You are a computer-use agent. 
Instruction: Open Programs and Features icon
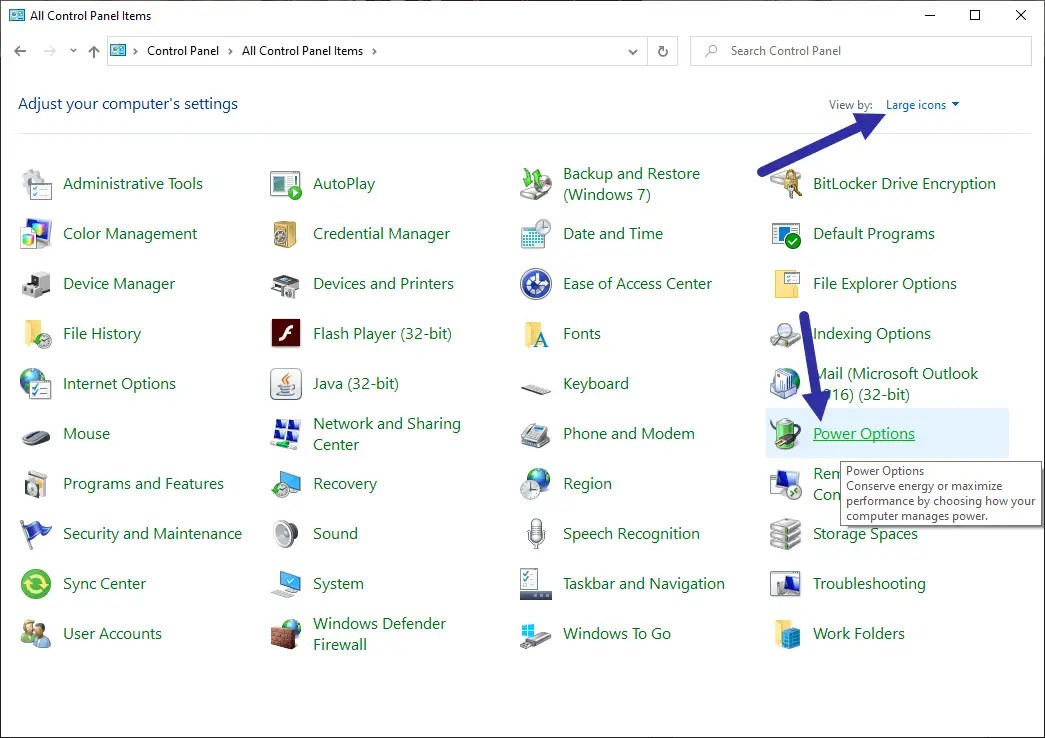click(x=36, y=484)
